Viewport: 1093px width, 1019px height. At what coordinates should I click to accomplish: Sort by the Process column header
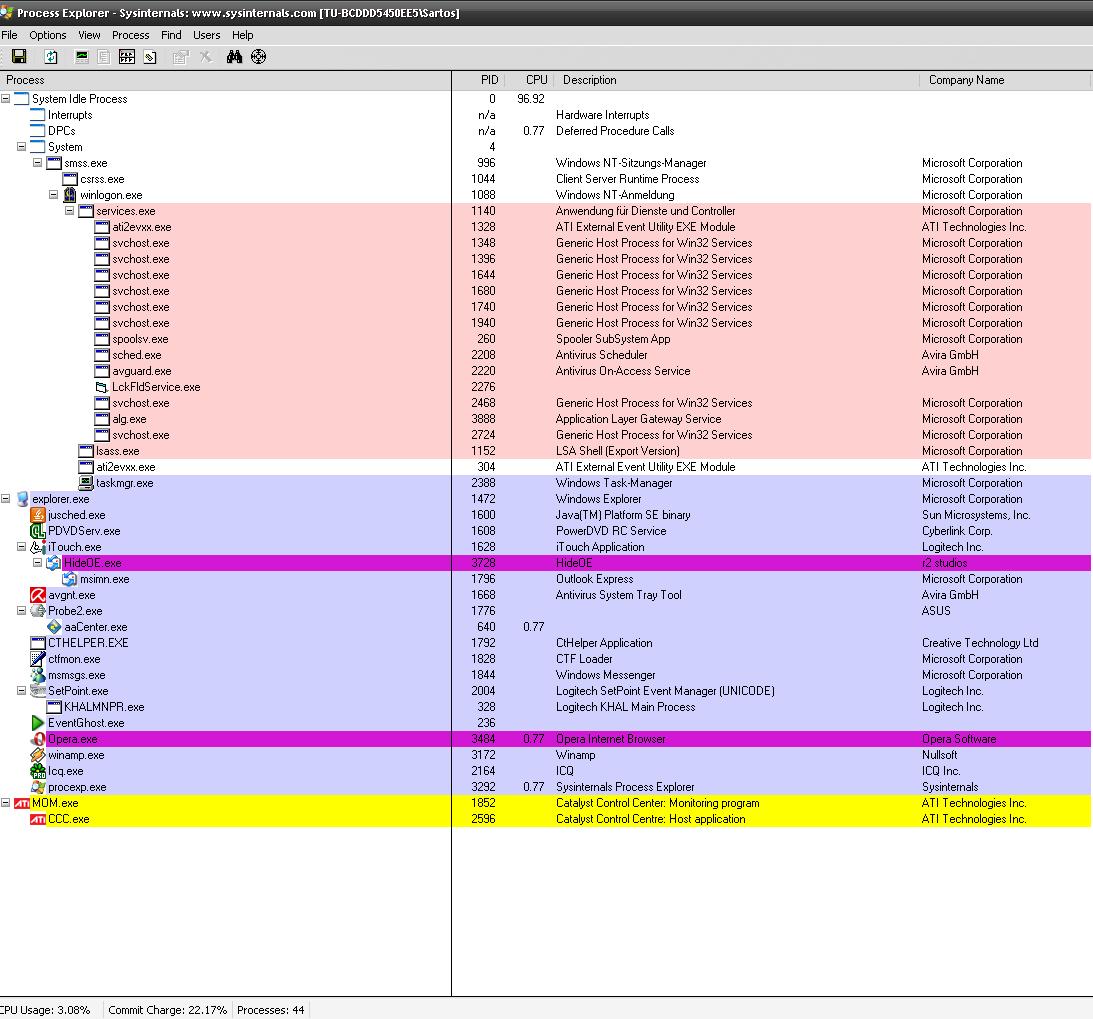(225, 80)
